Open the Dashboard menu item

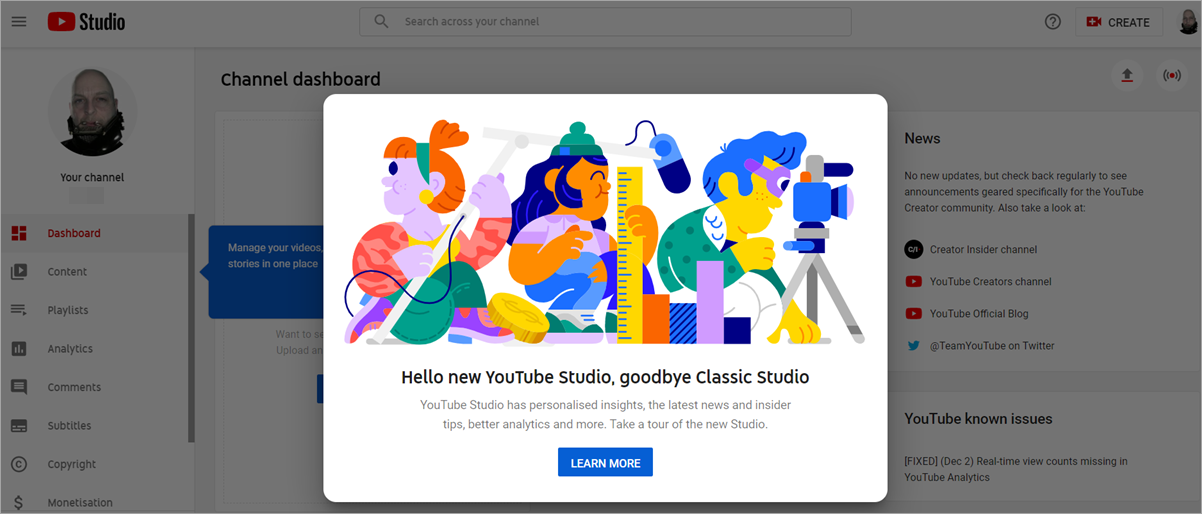(74, 233)
